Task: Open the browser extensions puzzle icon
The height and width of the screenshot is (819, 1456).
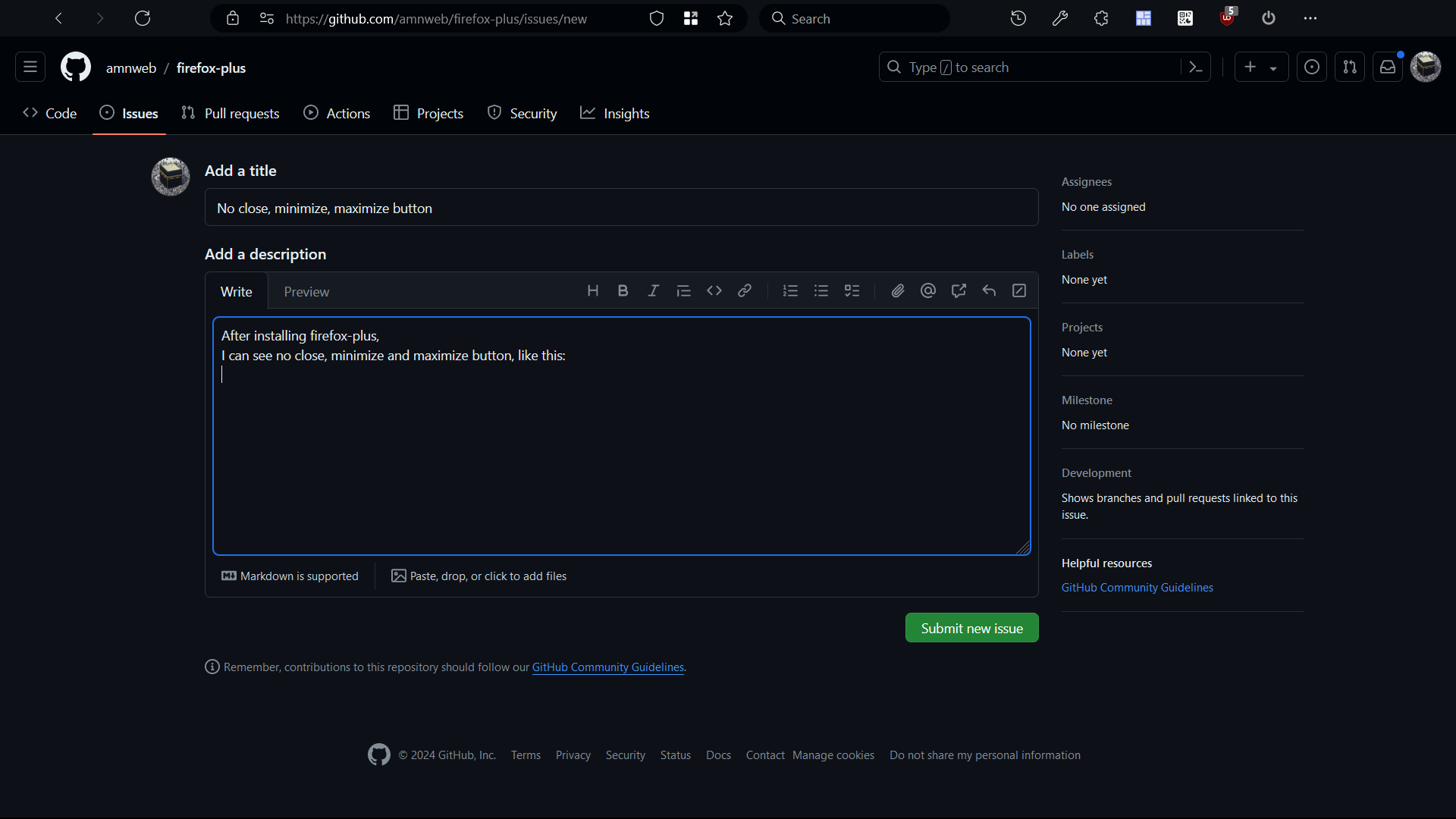Action: [1102, 18]
